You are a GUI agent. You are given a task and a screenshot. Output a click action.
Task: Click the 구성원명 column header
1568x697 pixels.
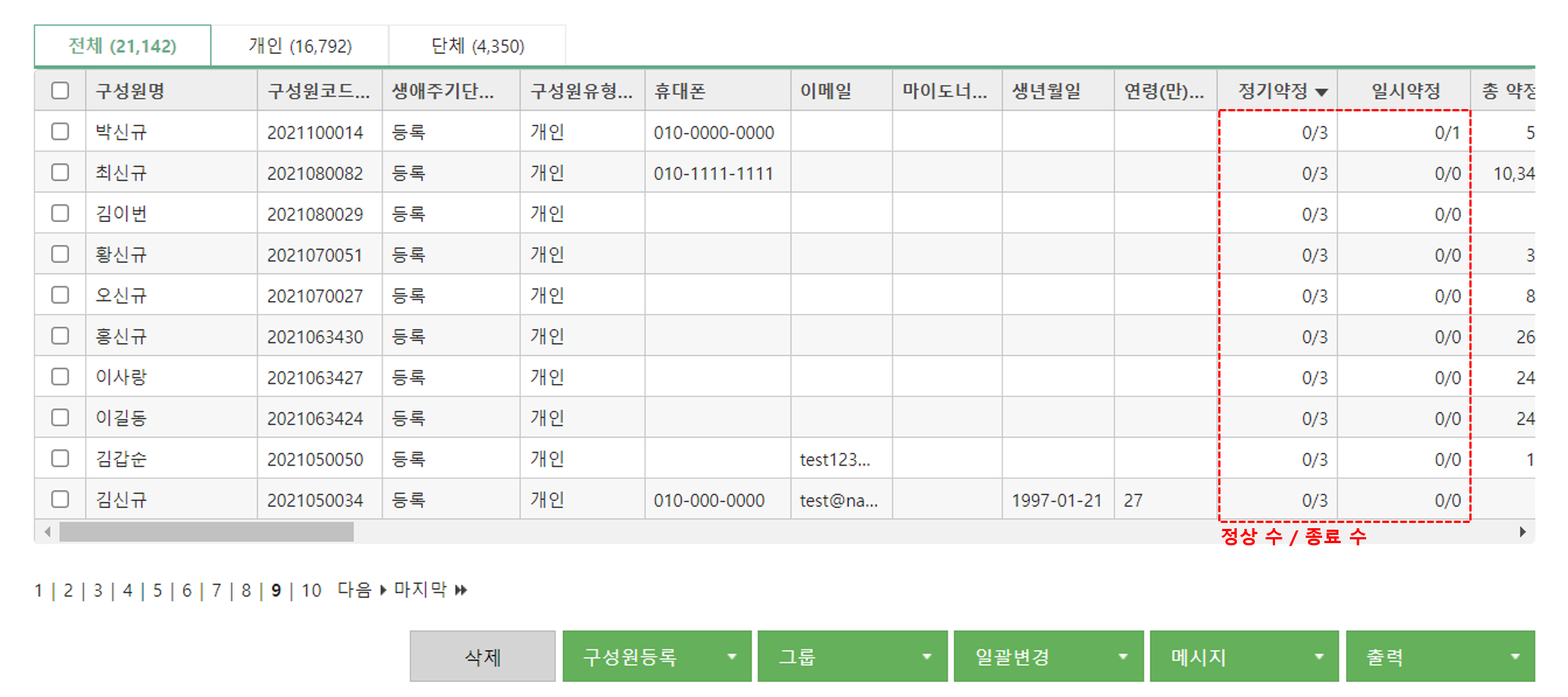130,91
